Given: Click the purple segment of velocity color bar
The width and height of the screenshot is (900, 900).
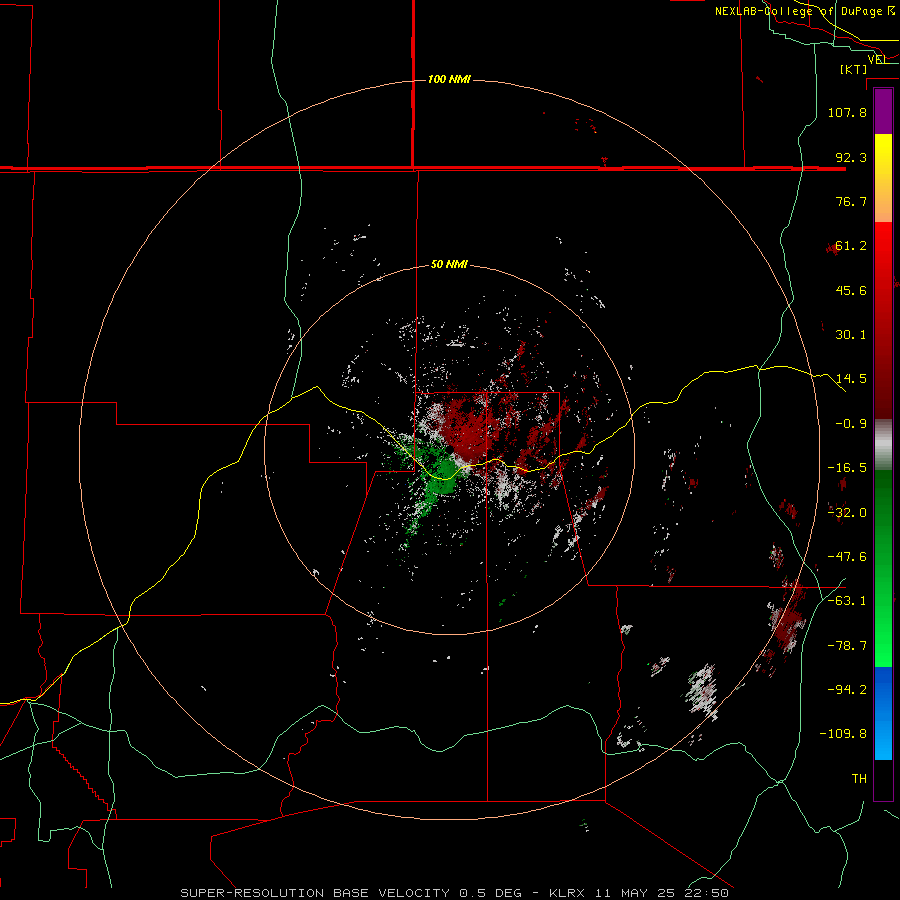Looking at the screenshot, I should pos(883,112).
